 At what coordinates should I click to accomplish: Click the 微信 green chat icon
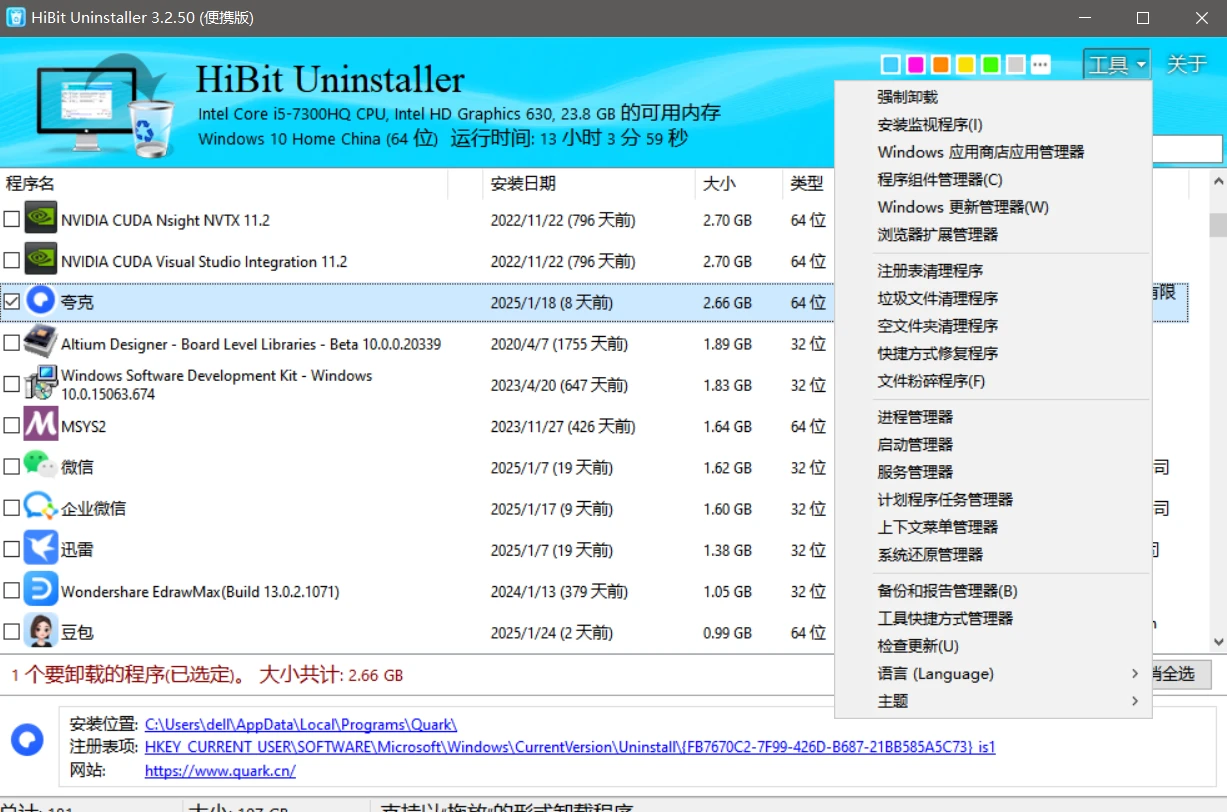click(40, 466)
